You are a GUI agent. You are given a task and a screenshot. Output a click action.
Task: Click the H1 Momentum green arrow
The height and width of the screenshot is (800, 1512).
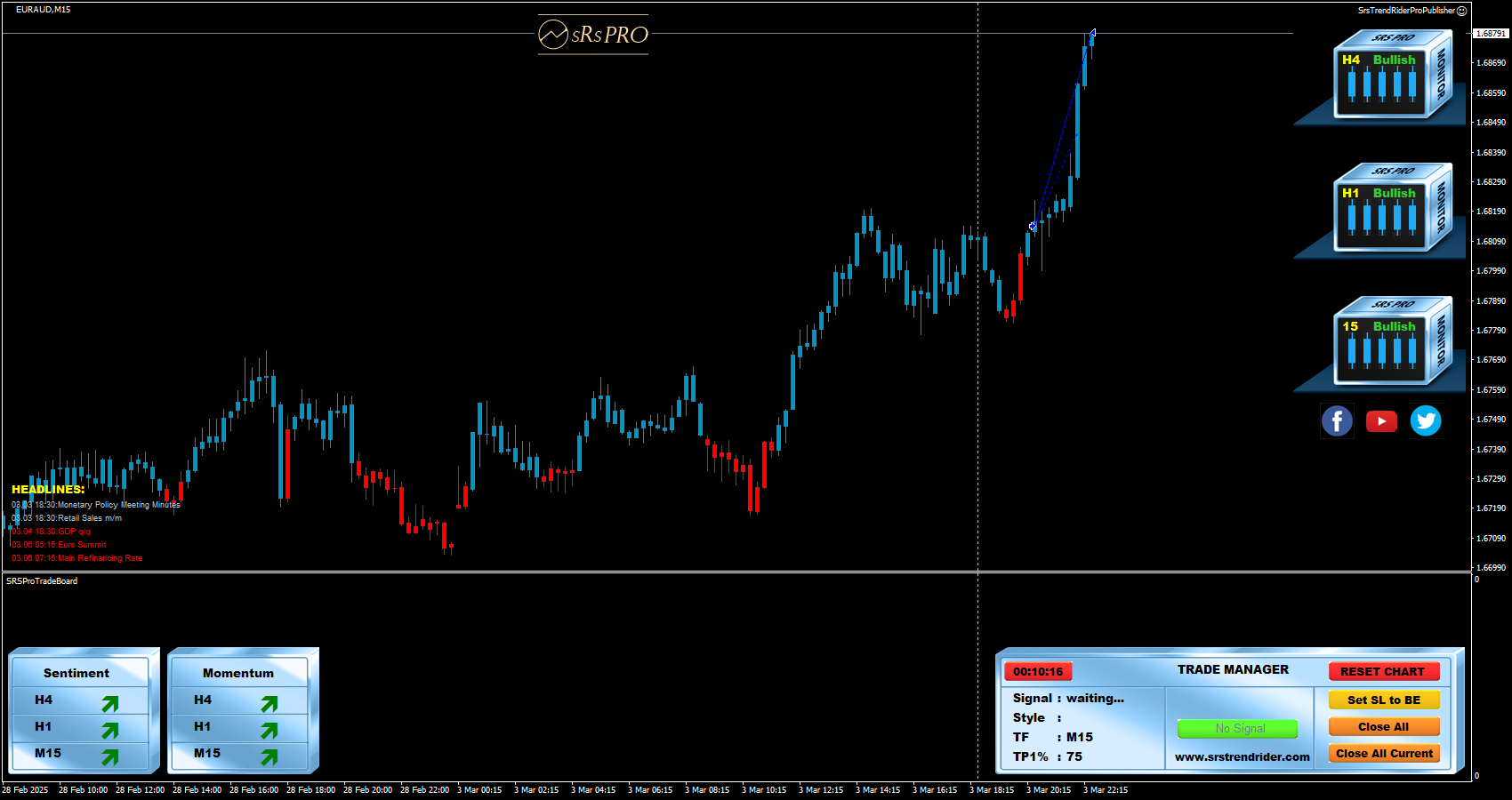269,730
